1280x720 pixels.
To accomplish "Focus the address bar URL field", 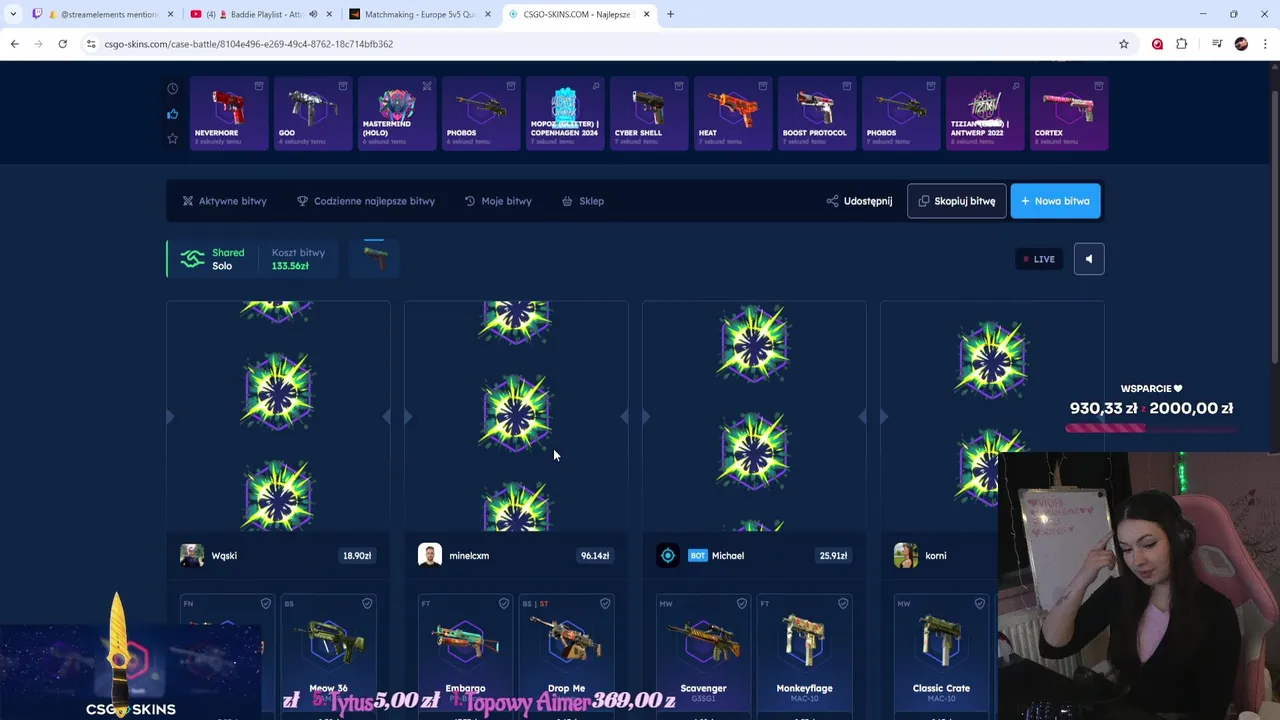I will click(x=600, y=44).
